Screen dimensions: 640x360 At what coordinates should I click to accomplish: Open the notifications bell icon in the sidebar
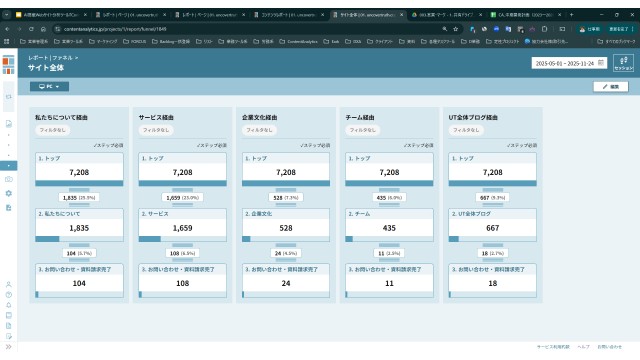click(x=9, y=305)
